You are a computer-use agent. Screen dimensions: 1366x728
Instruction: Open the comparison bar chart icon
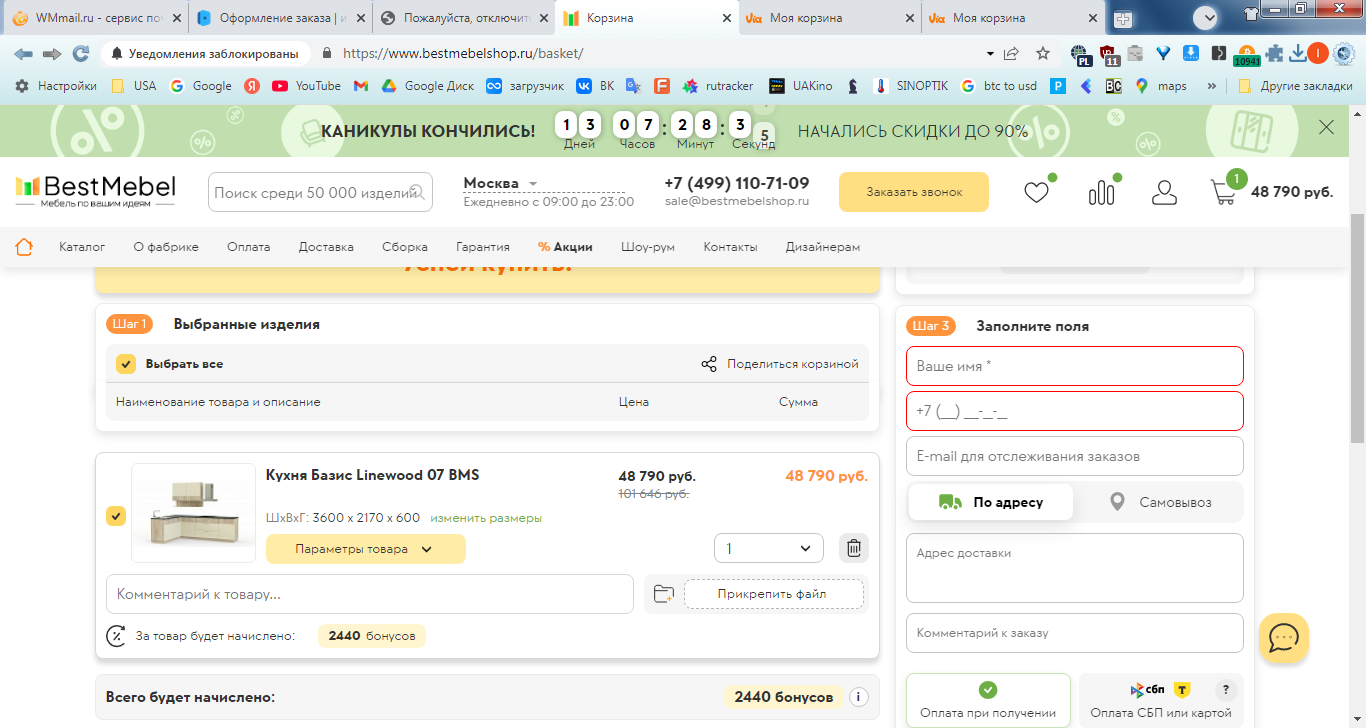1101,192
